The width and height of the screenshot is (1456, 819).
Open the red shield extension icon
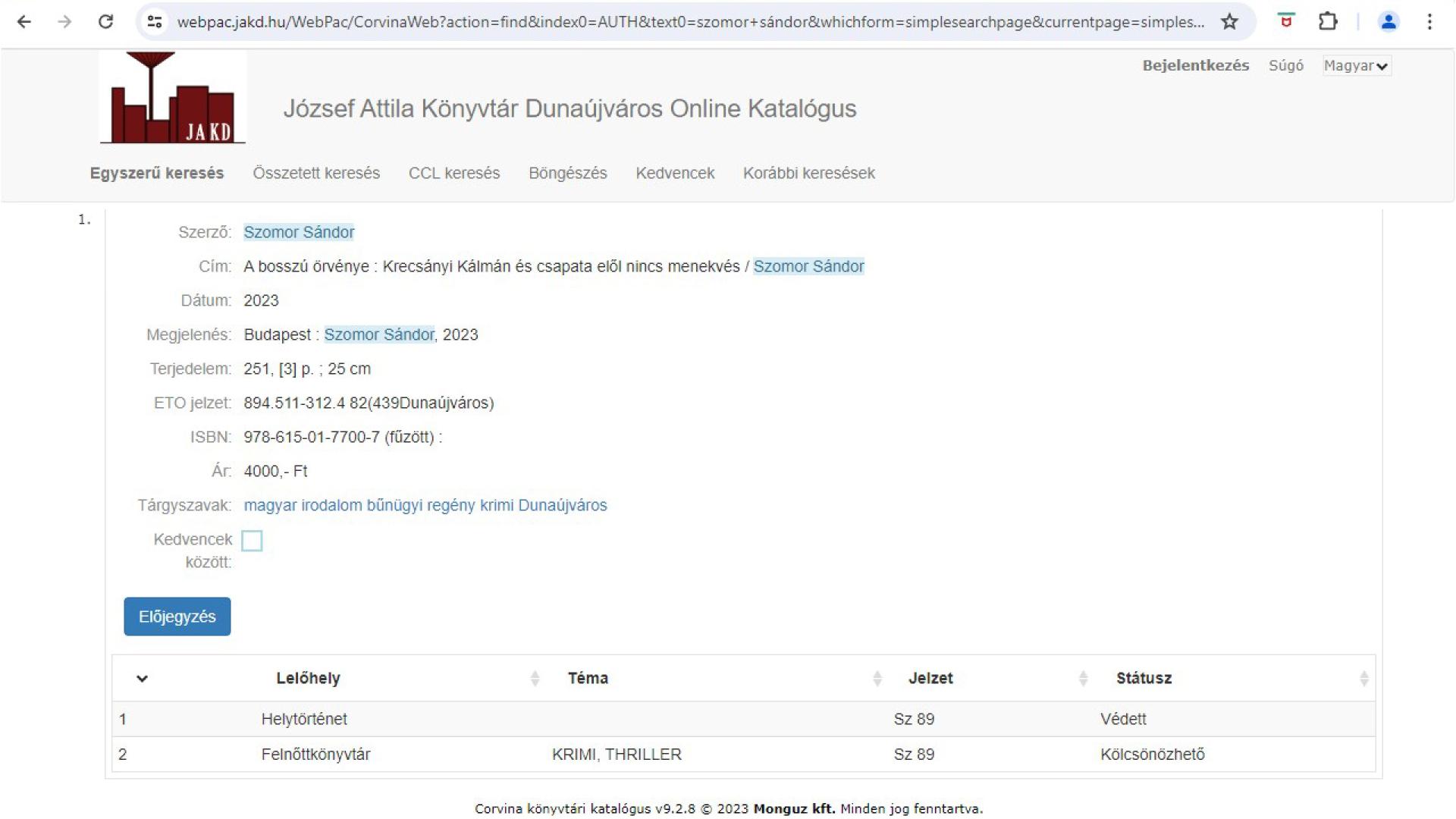[x=1286, y=21]
